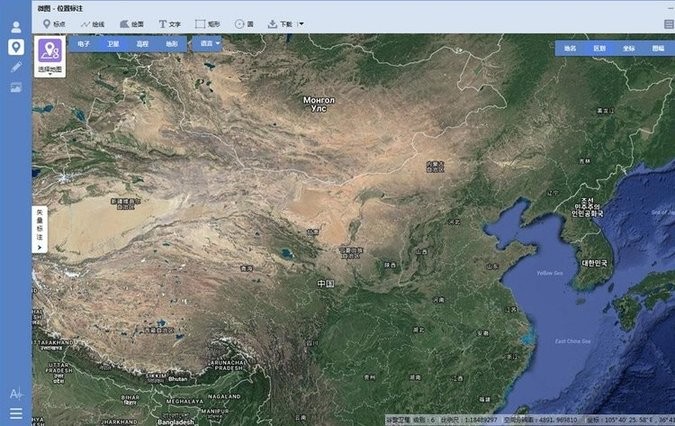
Task: Open the image gallery sidebar icon
Action: (x=15, y=88)
